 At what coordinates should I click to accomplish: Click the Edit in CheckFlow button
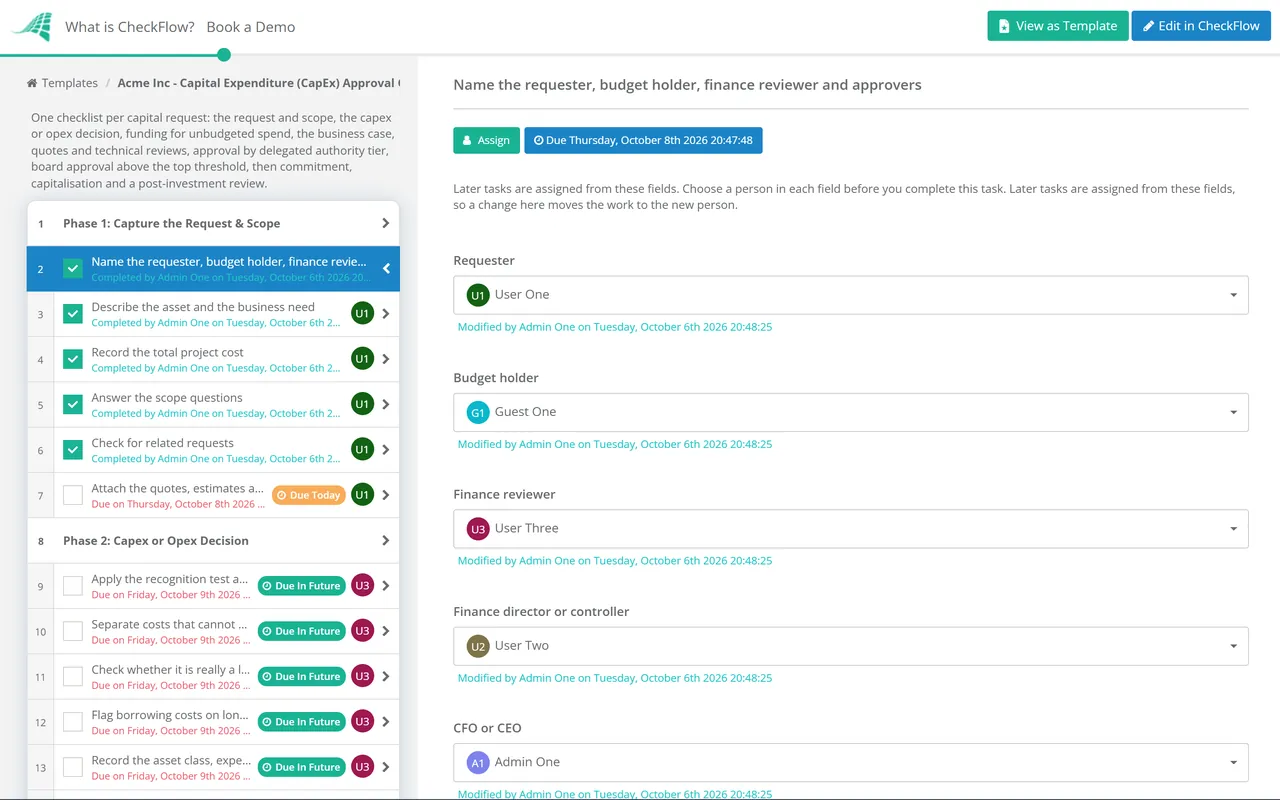coord(1201,26)
